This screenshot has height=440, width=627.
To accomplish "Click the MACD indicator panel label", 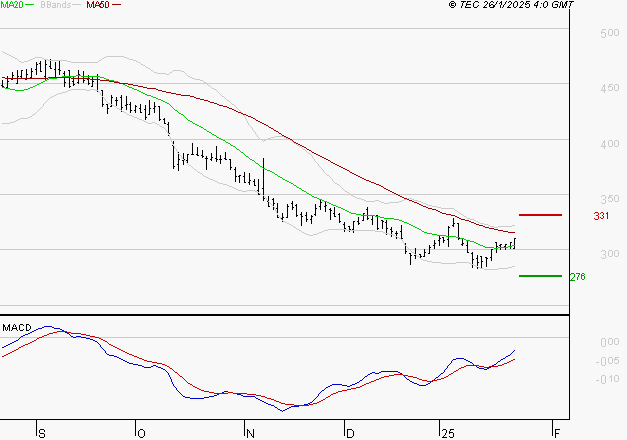I will [x=16, y=327].
